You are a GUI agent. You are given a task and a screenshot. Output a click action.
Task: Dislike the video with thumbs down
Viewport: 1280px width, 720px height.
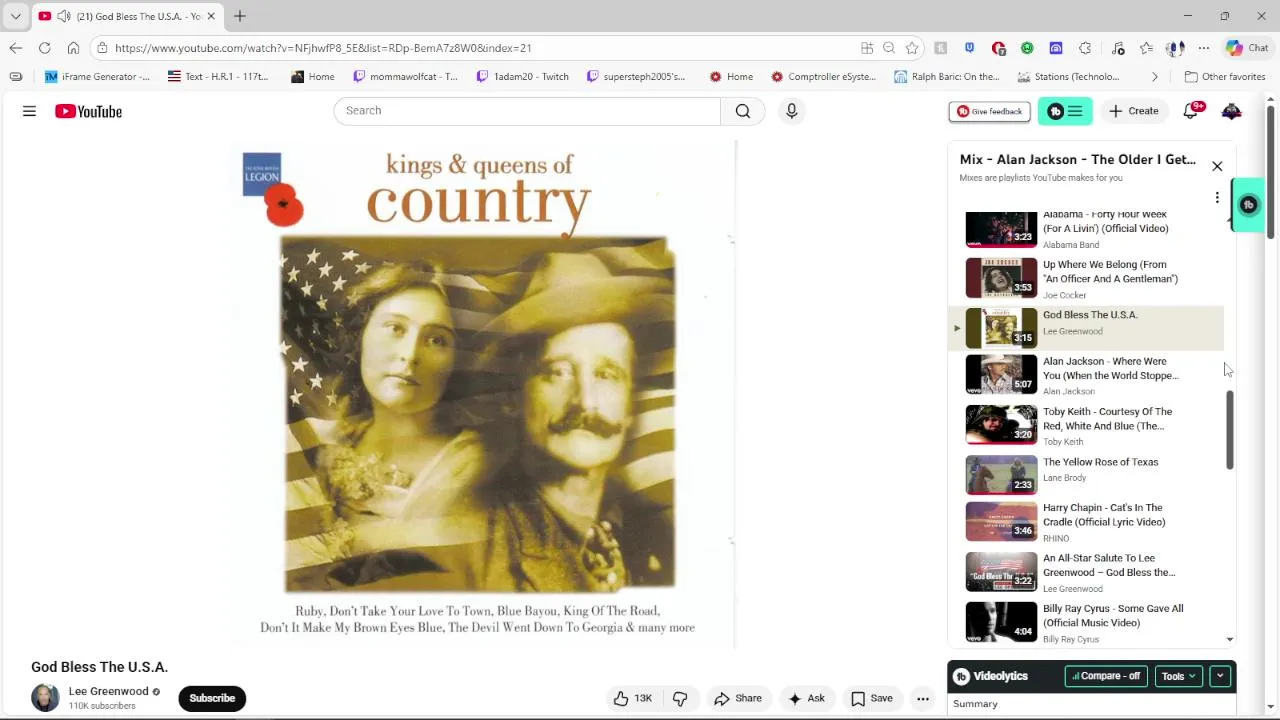(x=680, y=698)
